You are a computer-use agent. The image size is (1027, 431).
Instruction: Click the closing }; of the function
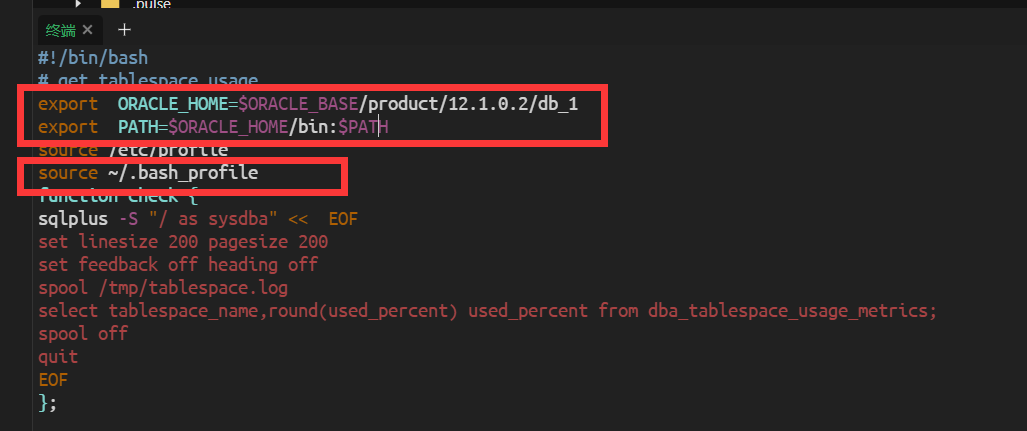click(x=48, y=403)
